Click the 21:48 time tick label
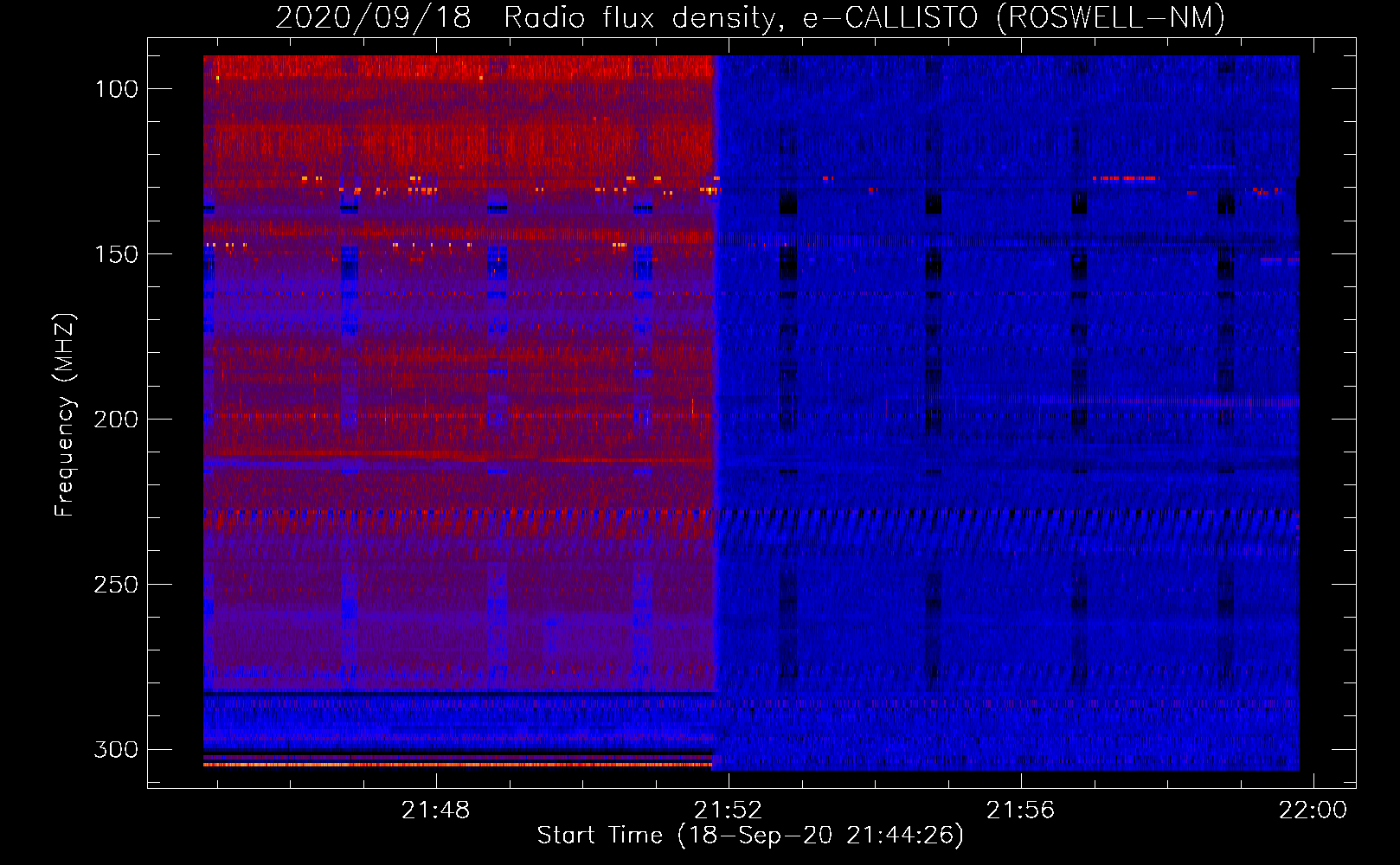The image size is (1400, 865). pos(436,811)
